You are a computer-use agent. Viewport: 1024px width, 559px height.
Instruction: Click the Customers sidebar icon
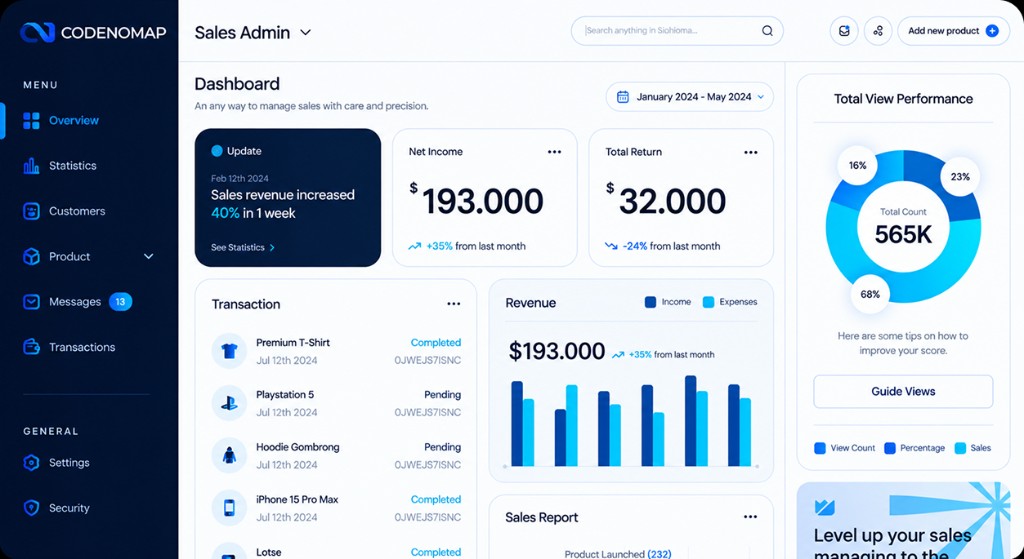coord(31,211)
